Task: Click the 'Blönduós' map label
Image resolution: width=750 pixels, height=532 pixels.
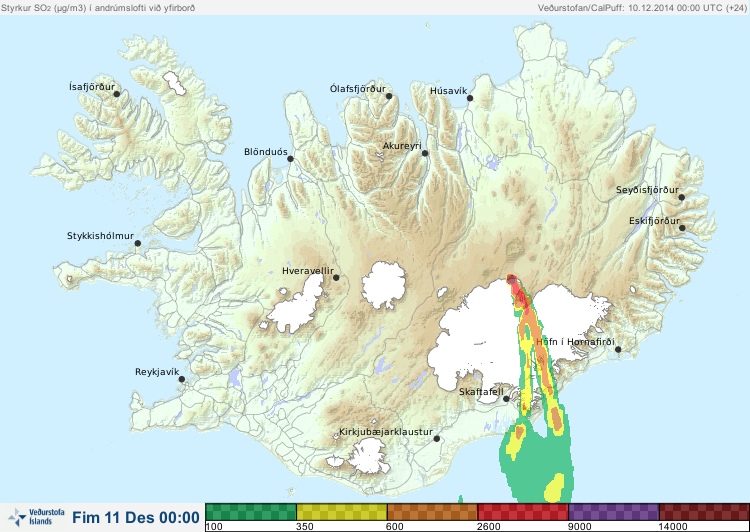Action: pos(266,152)
